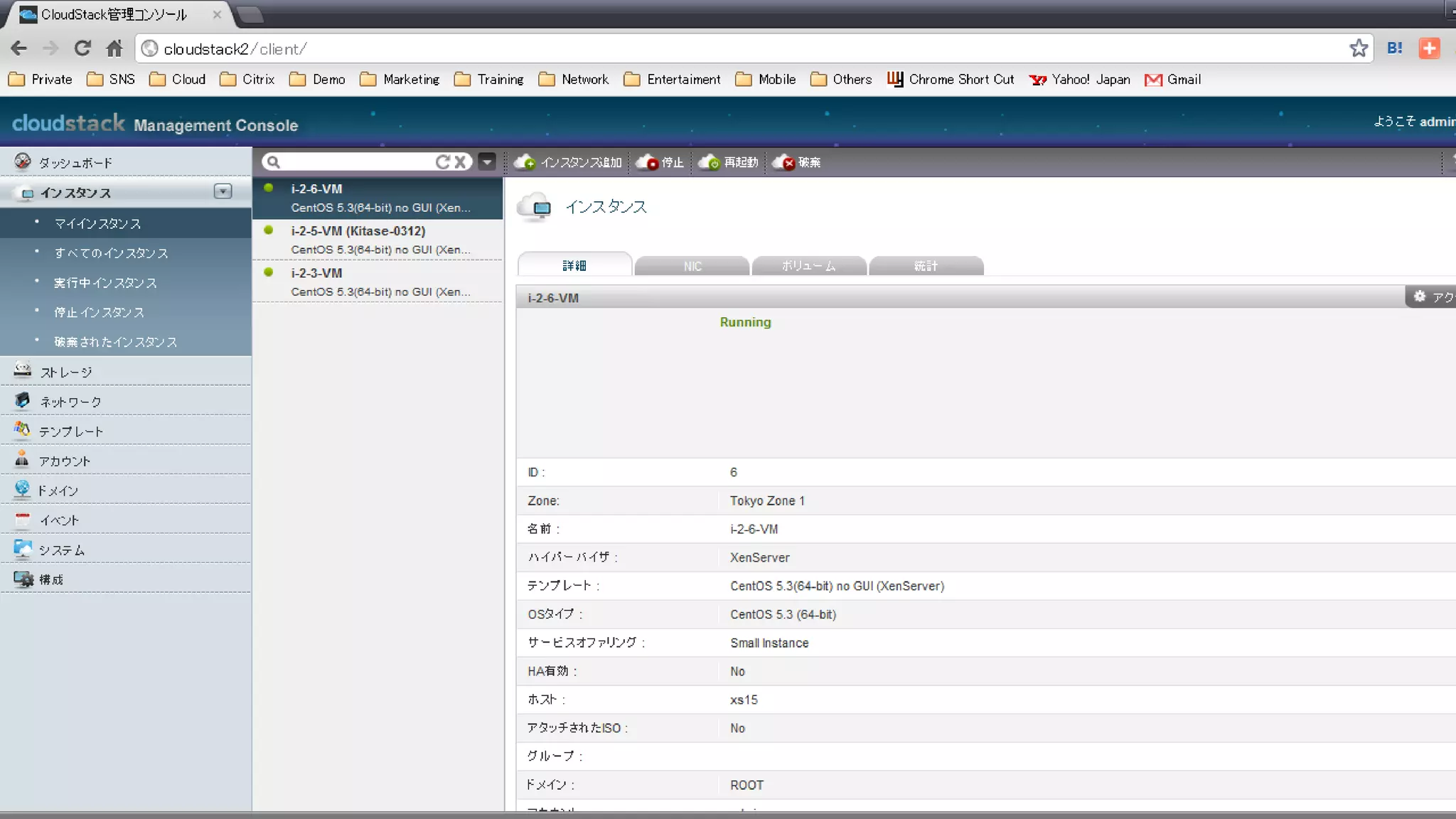Bookmark page with the star icon

click(1359, 48)
